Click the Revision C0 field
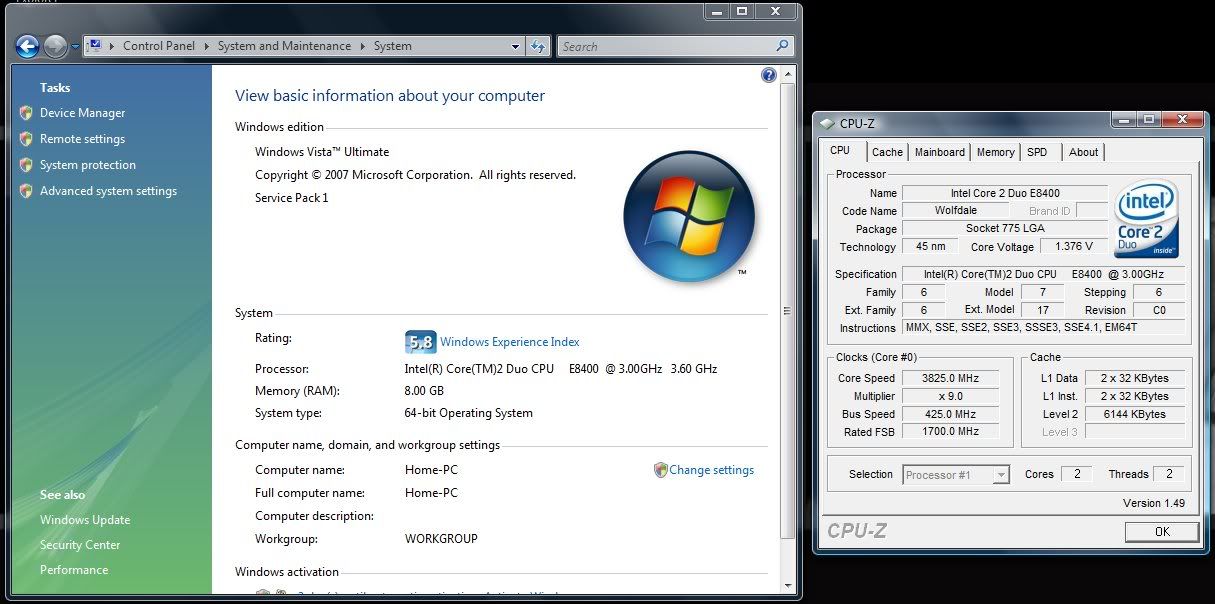 tap(1158, 310)
